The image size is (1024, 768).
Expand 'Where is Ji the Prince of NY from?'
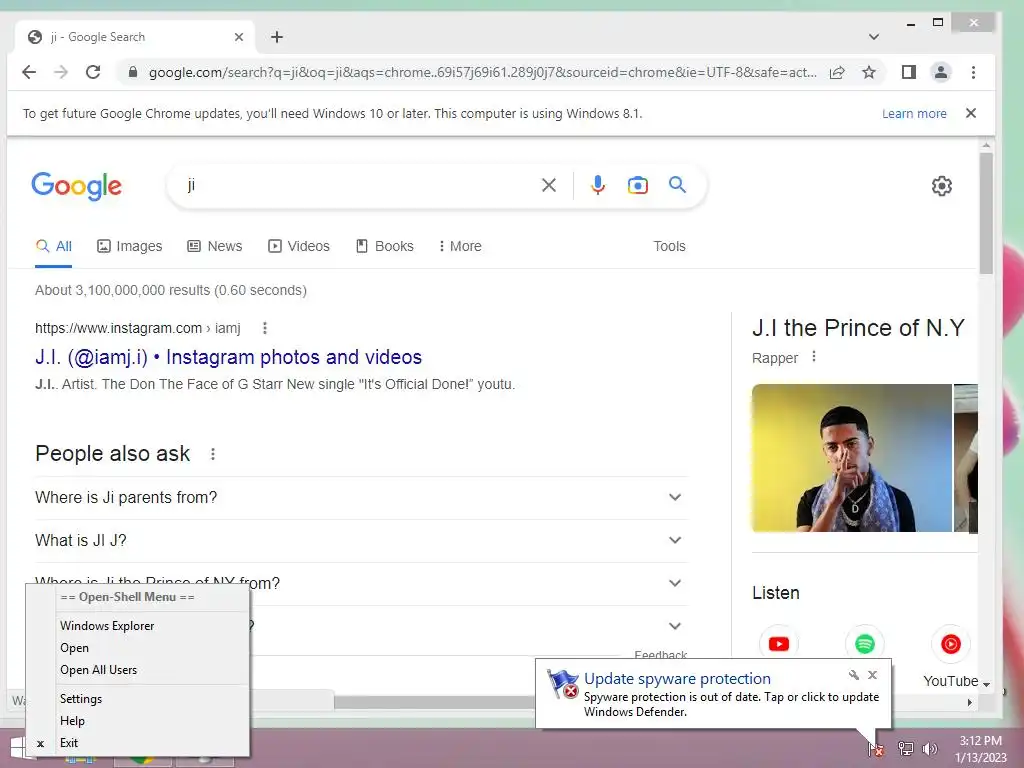361,583
